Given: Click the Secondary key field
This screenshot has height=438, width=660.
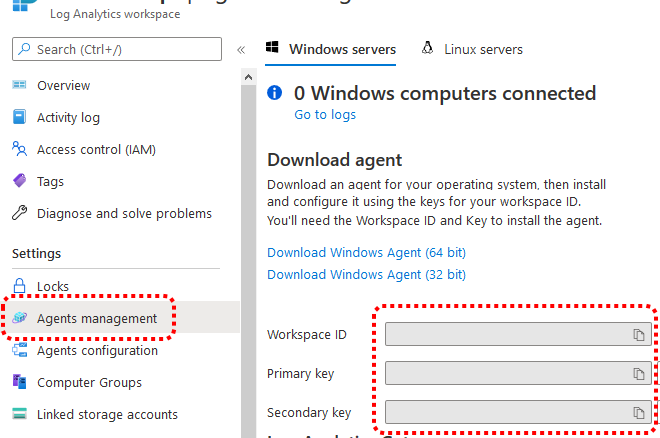Looking at the screenshot, I should point(519,412).
